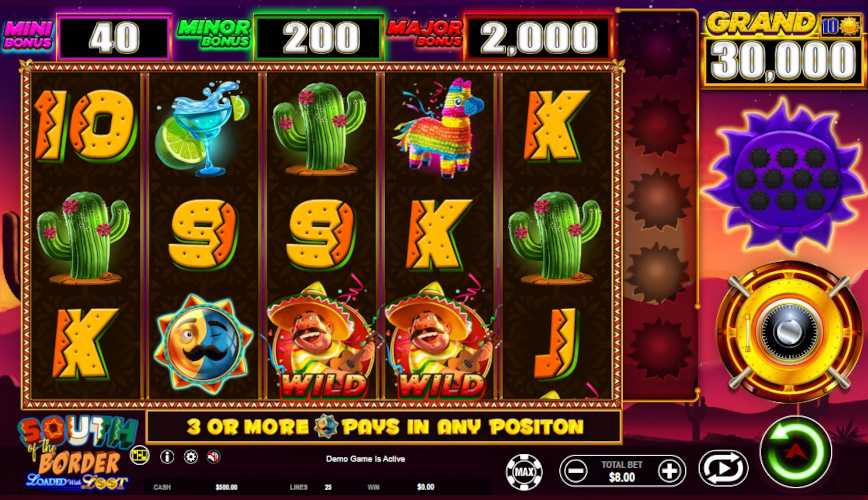Click the Minor Bonus 200 display

[x=280, y=37]
